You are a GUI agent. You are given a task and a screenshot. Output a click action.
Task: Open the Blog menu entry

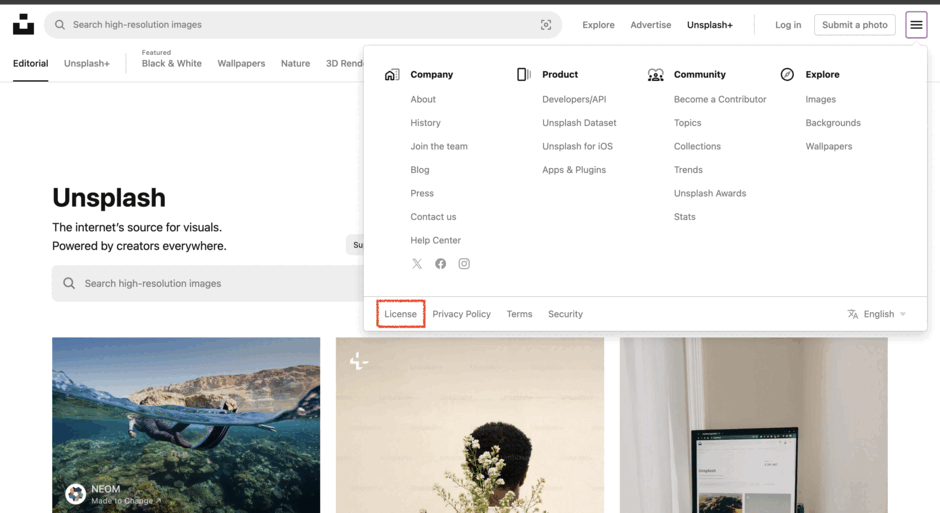click(x=420, y=170)
